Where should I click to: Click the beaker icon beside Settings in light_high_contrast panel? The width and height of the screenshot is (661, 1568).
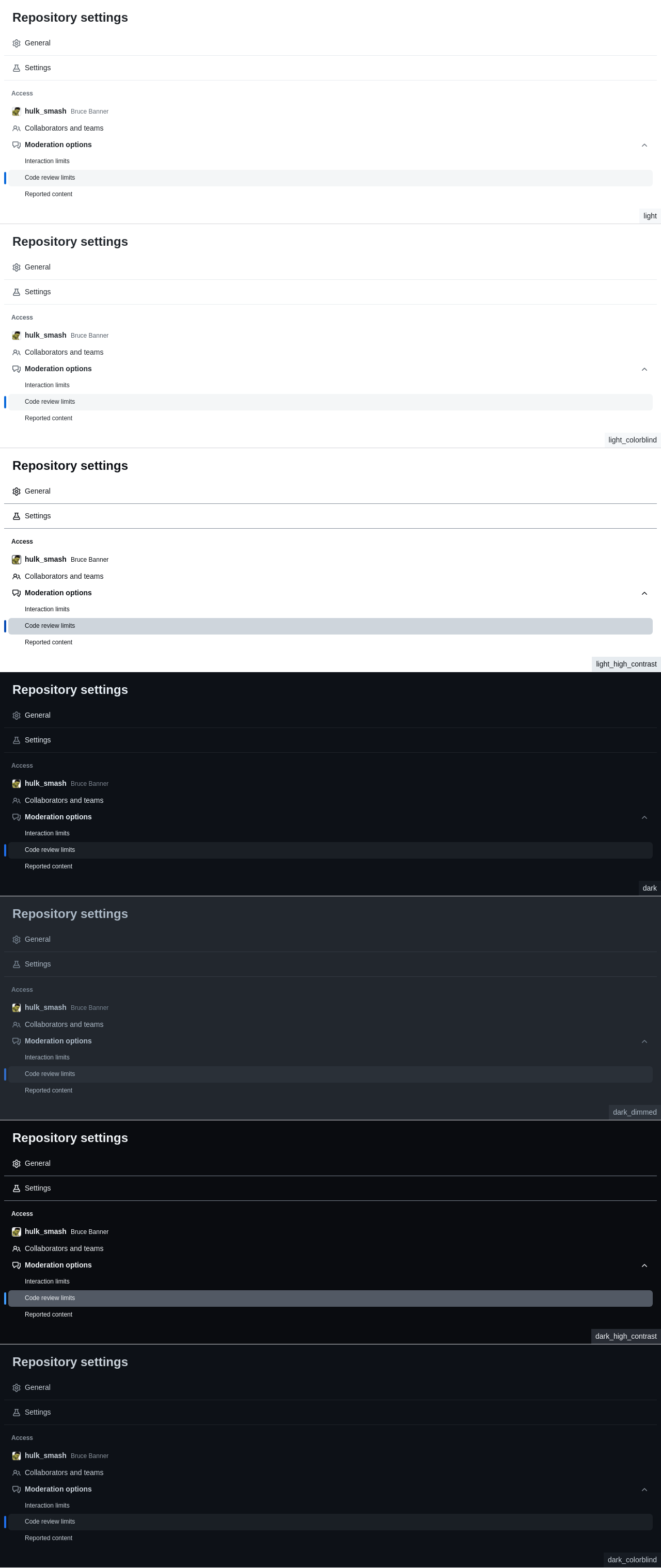tap(17, 516)
